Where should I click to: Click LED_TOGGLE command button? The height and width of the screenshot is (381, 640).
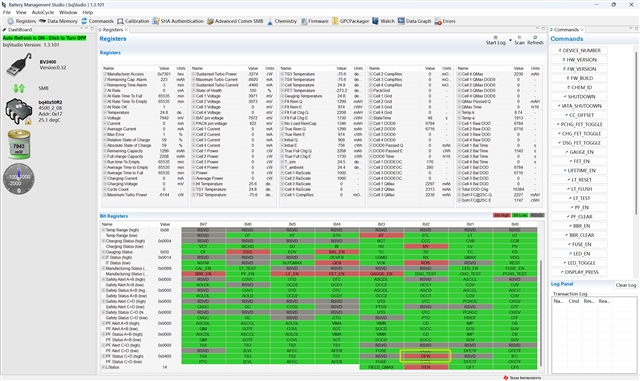(579, 263)
